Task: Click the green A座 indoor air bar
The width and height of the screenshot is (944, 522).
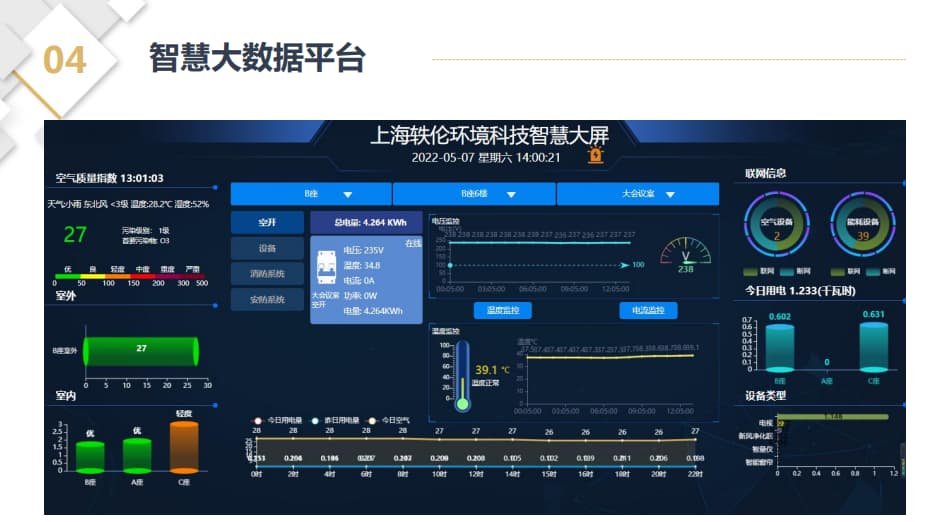Action: [137, 456]
